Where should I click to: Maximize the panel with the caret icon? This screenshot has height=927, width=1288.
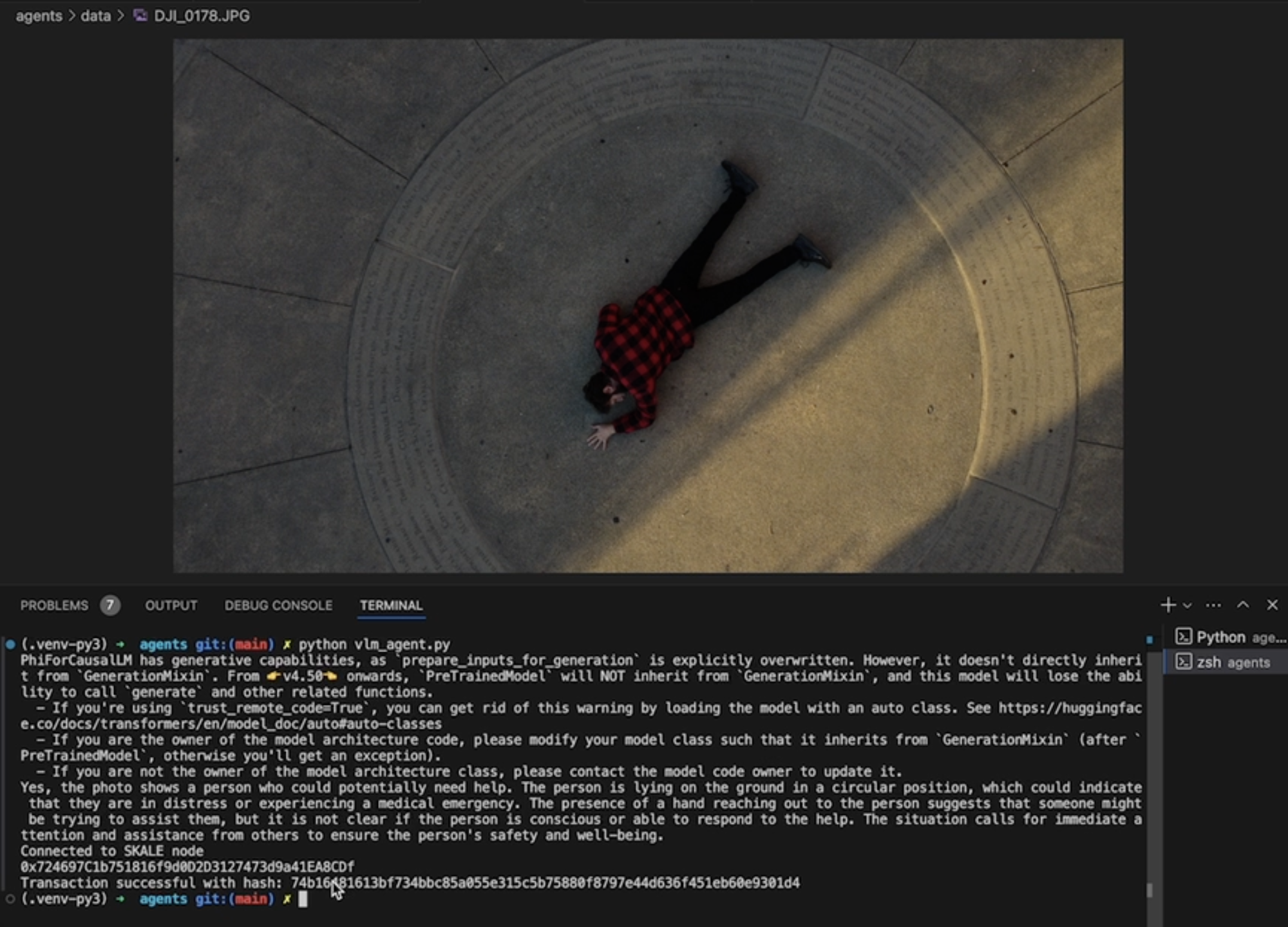coord(1243,605)
